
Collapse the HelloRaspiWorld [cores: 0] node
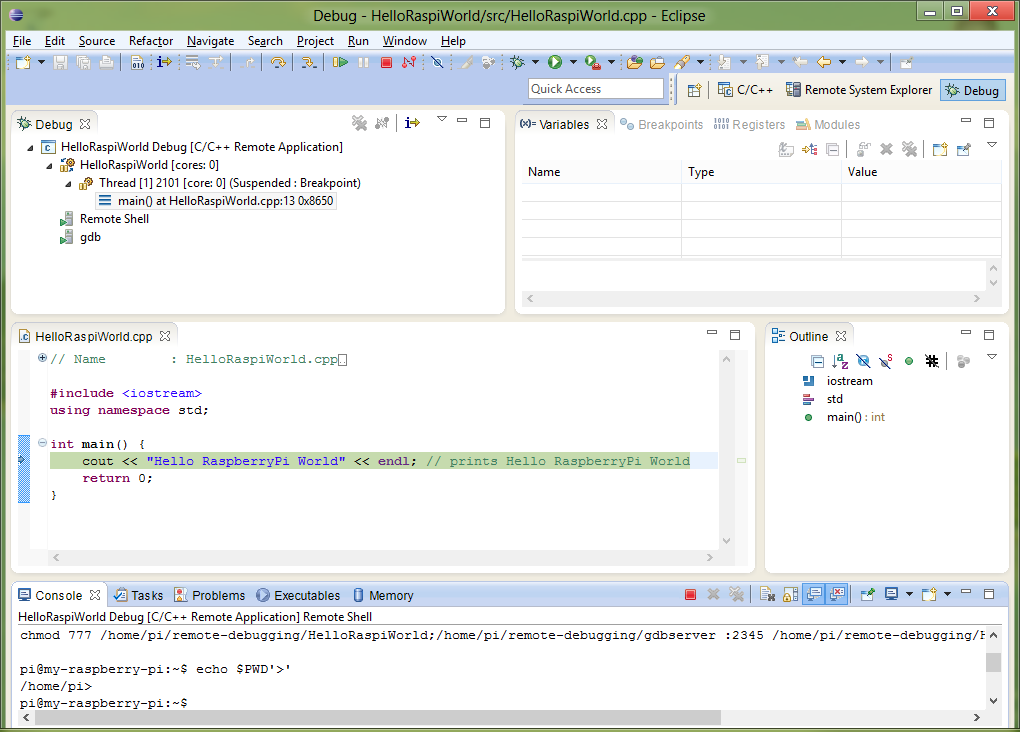tap(49, 166)
